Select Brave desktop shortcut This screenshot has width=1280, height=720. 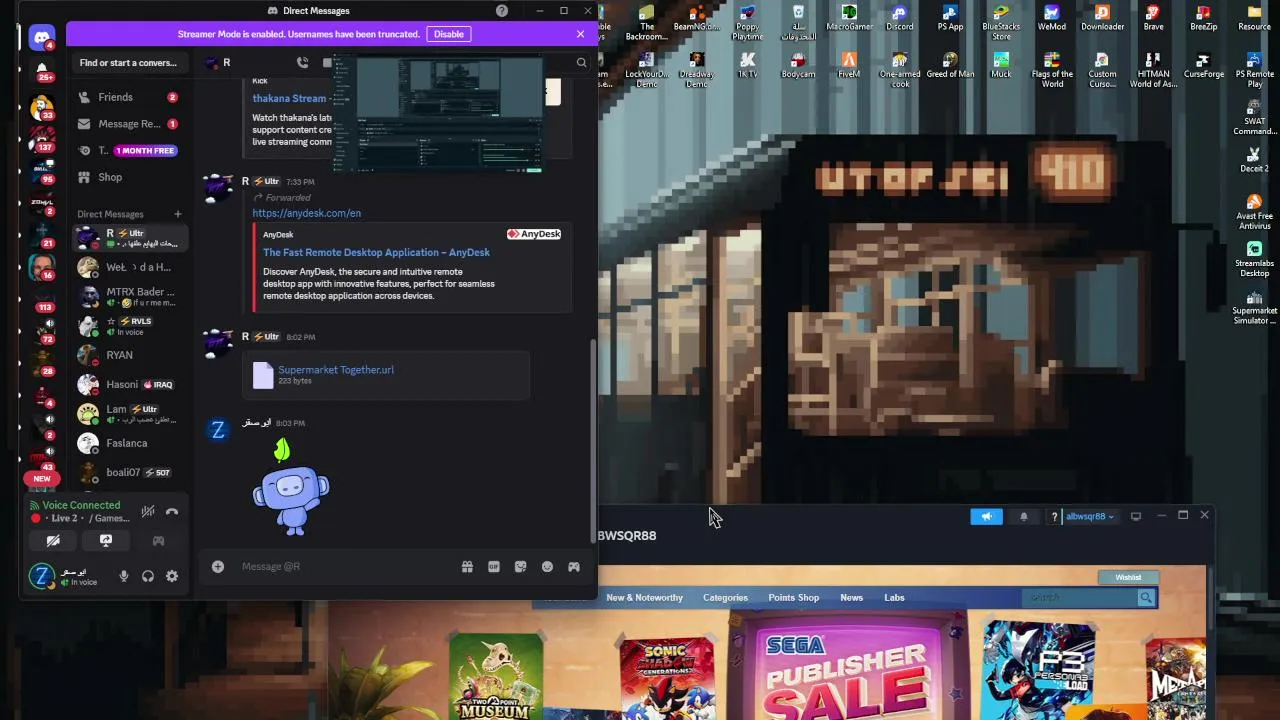click(x=1153, y=18)
